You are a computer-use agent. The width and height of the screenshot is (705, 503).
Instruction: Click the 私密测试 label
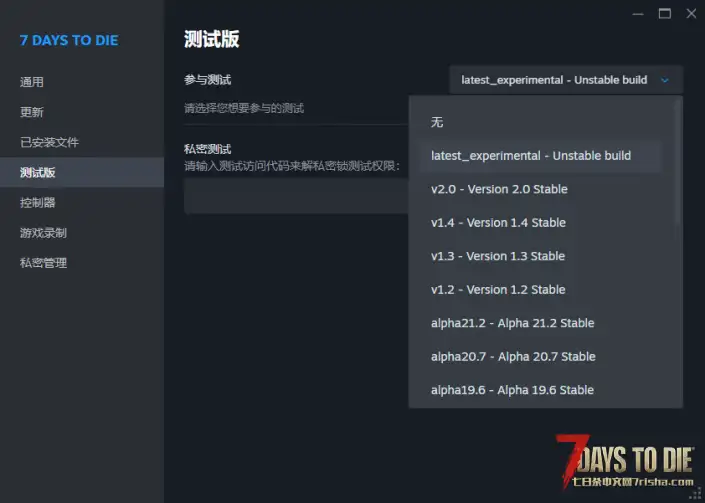(208, 149)
